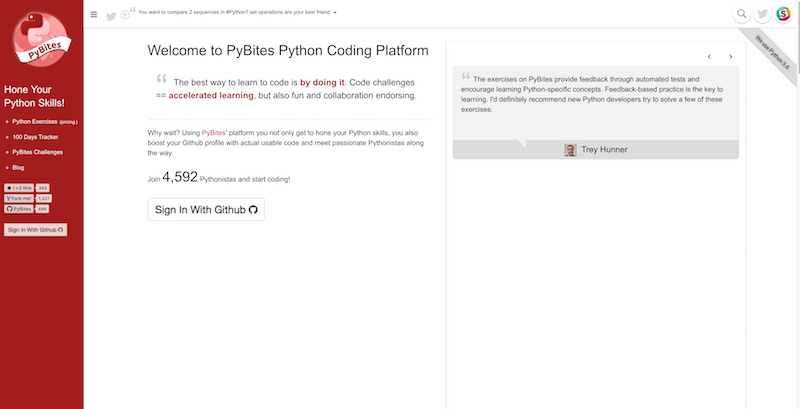Click sidebar Sign In With Github button
Screen dimensions: 800x409
point(35,230)
